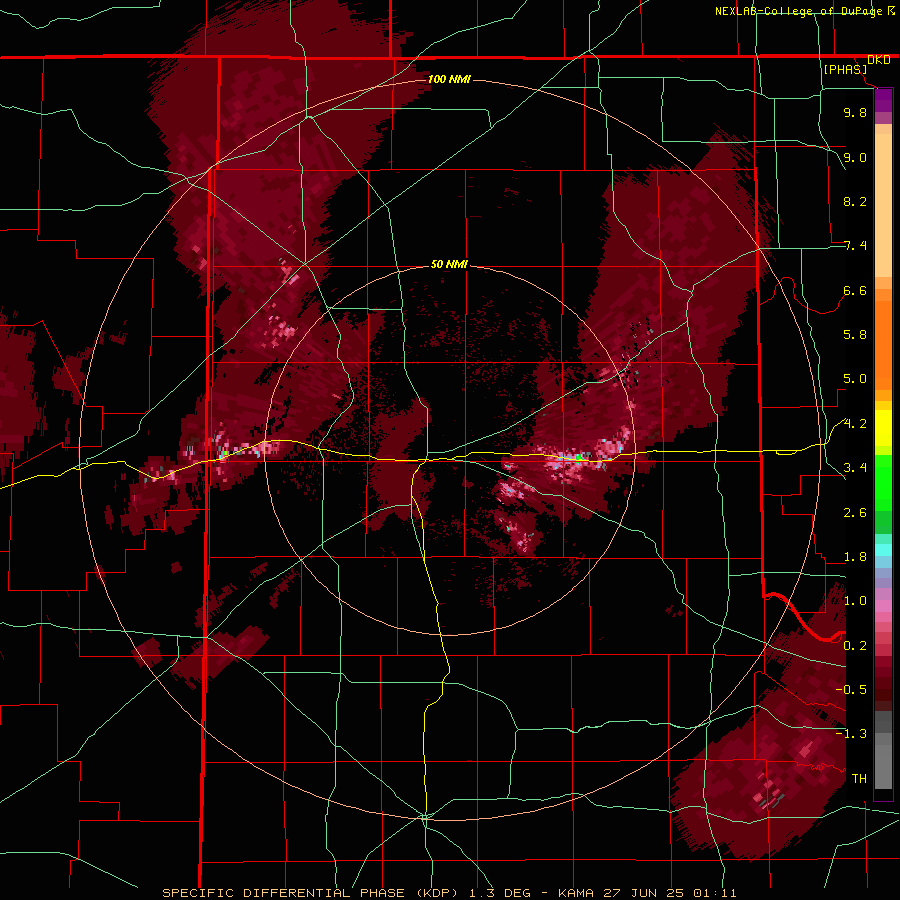Pick the bright green segment of the color bar
This screenshot has width=900, height=900.
pos(883,482)
